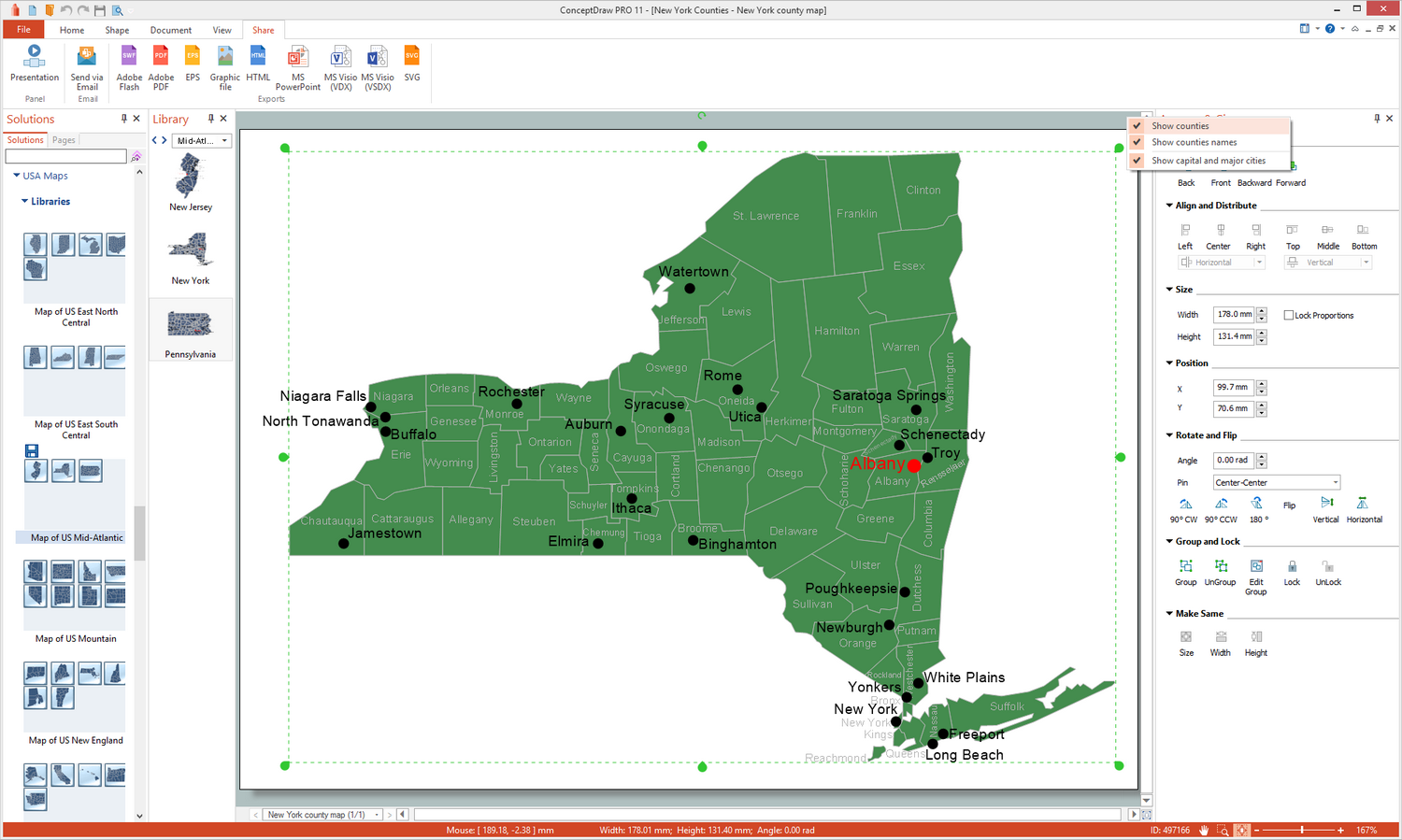
Task: Export to Adobe Flash
Action: (129, 67)
